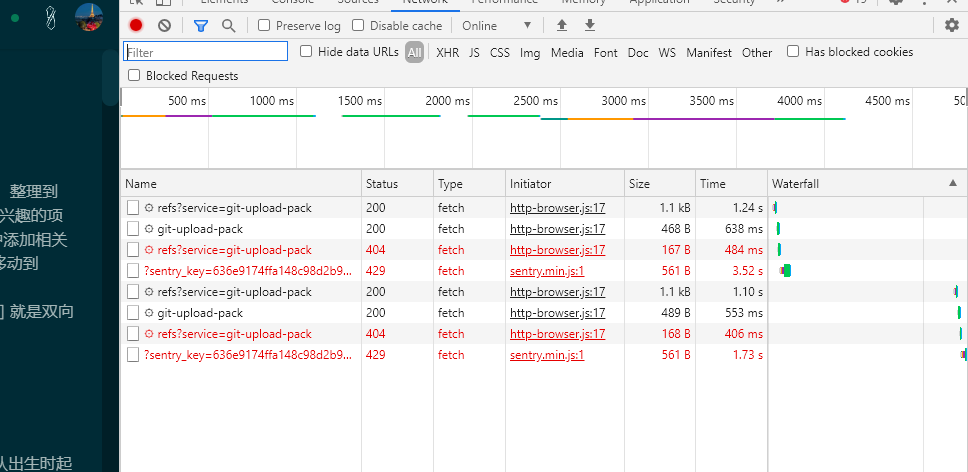968x472 pixels.
Task: Sort by Size column header
Action: [x=660, y=184]
